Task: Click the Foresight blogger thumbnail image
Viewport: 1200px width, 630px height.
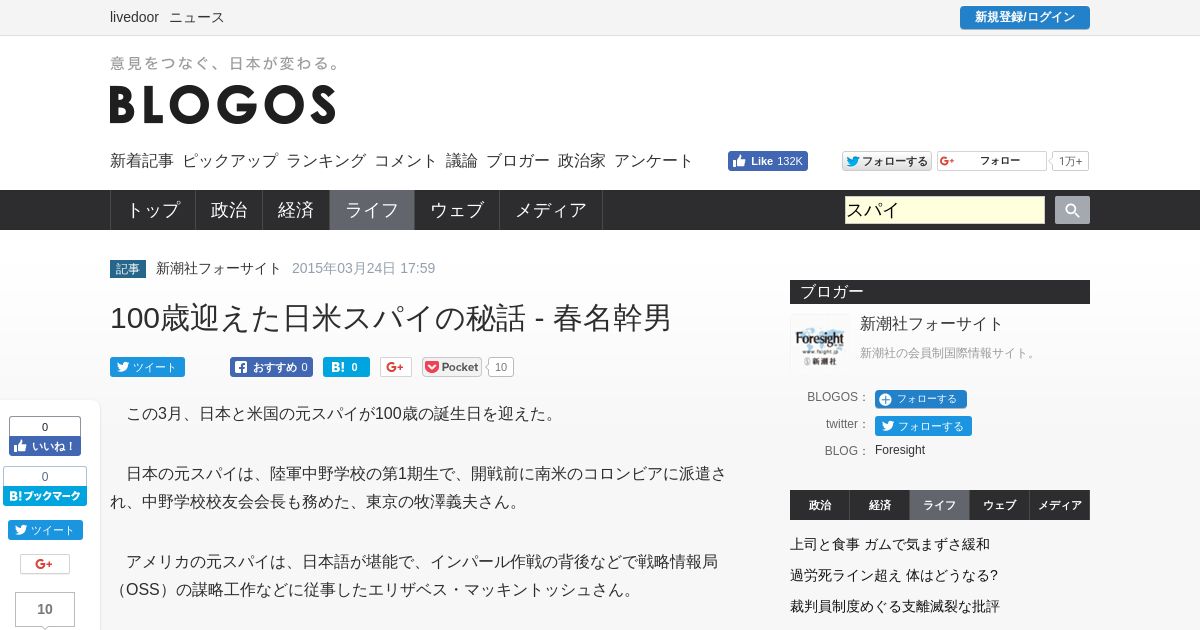Action: [x=820, y=344]
